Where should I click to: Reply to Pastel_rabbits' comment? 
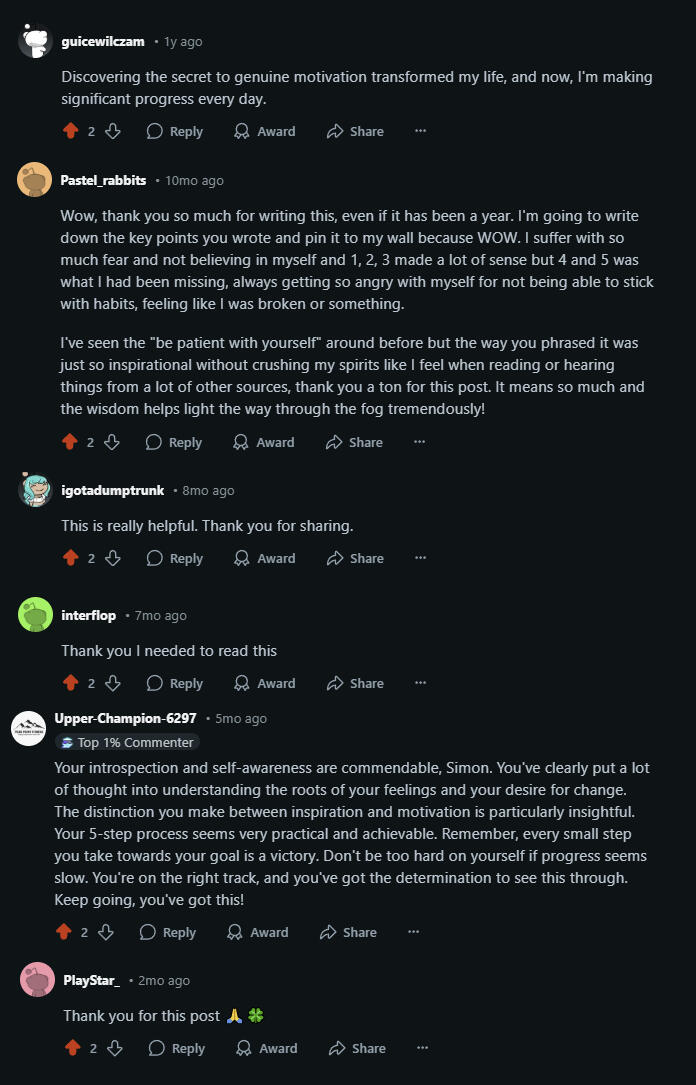pos(175,442)
